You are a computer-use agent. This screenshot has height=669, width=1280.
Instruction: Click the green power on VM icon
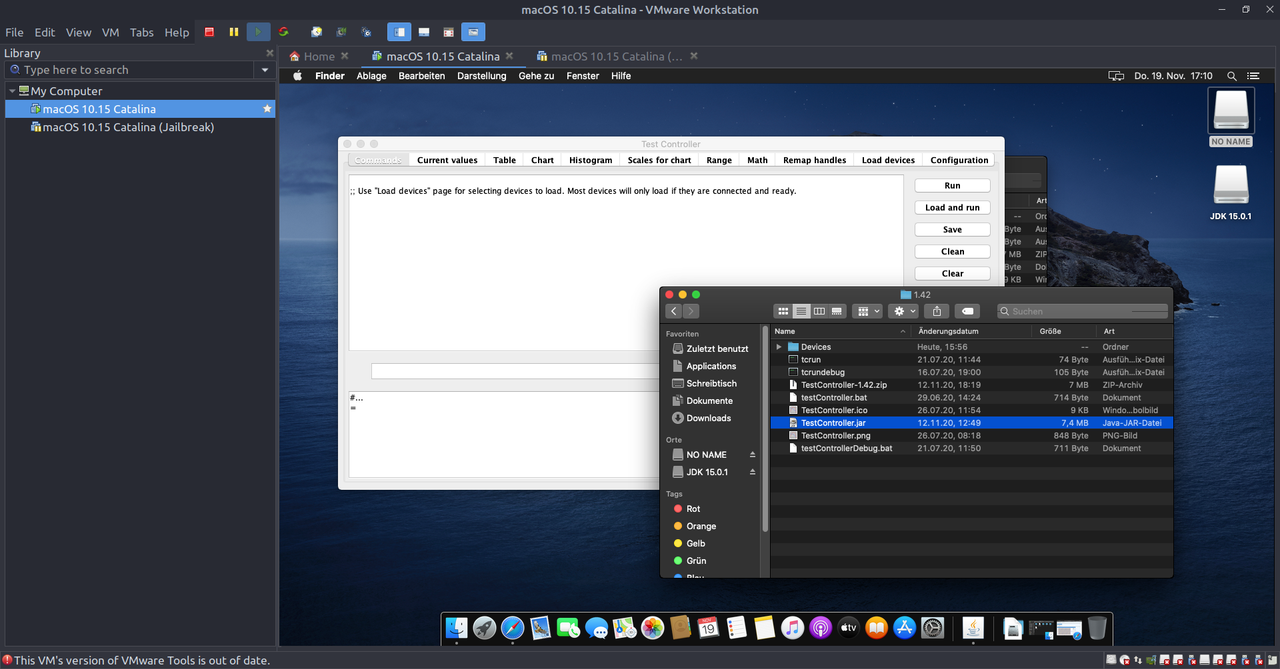pos(259,32)
